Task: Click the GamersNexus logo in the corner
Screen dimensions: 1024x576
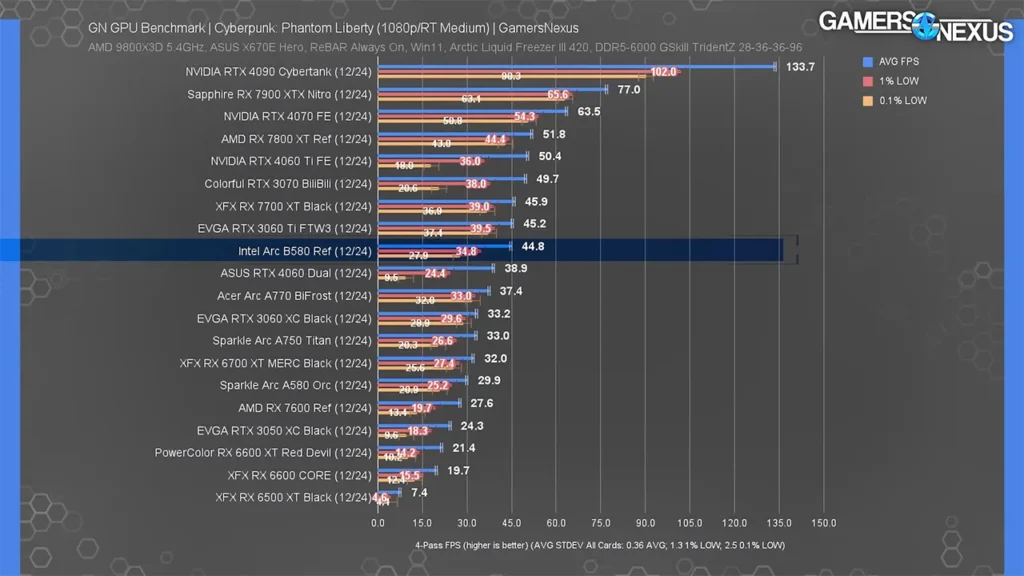Action: pyautogui.click(x=916, y=26)
